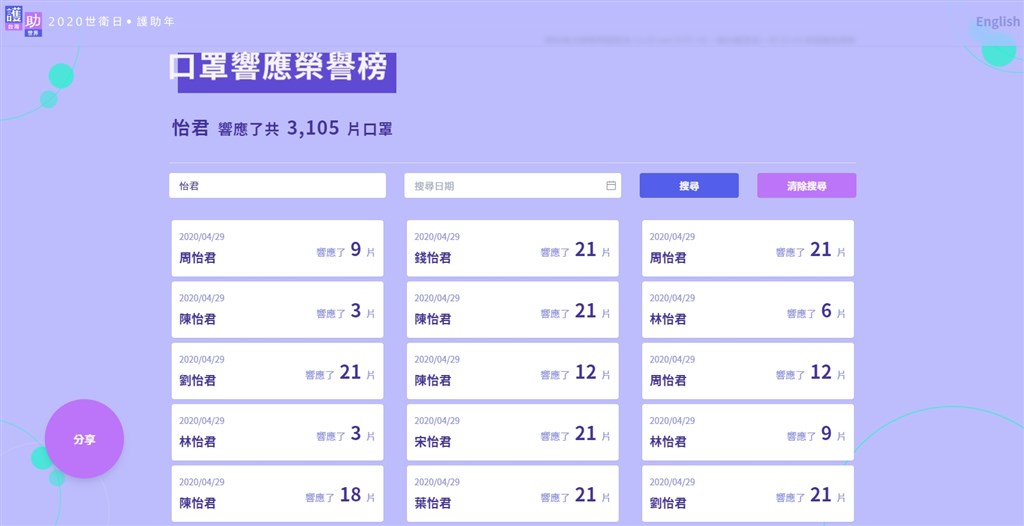The width and height of the screenshot is (1024, 526).
Task: Click the 清除搜尋 clear search button
Action: [807, 186]
